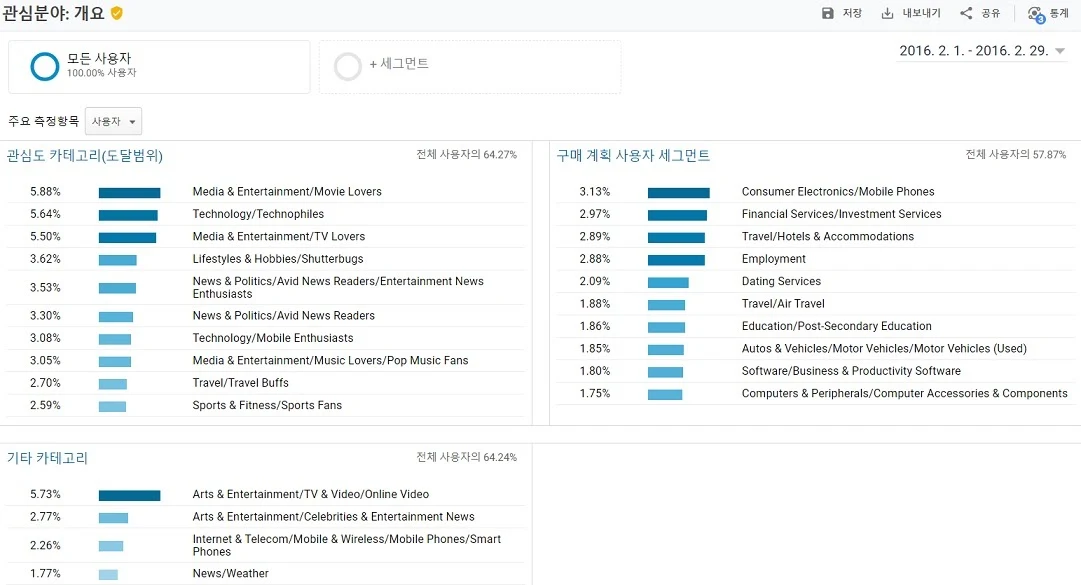The height and width of the screenshot is (585, 1081).
Task: Click the 3.13% Mobile Phones bar
Action: pyautogui.click(x=678, y=193)
